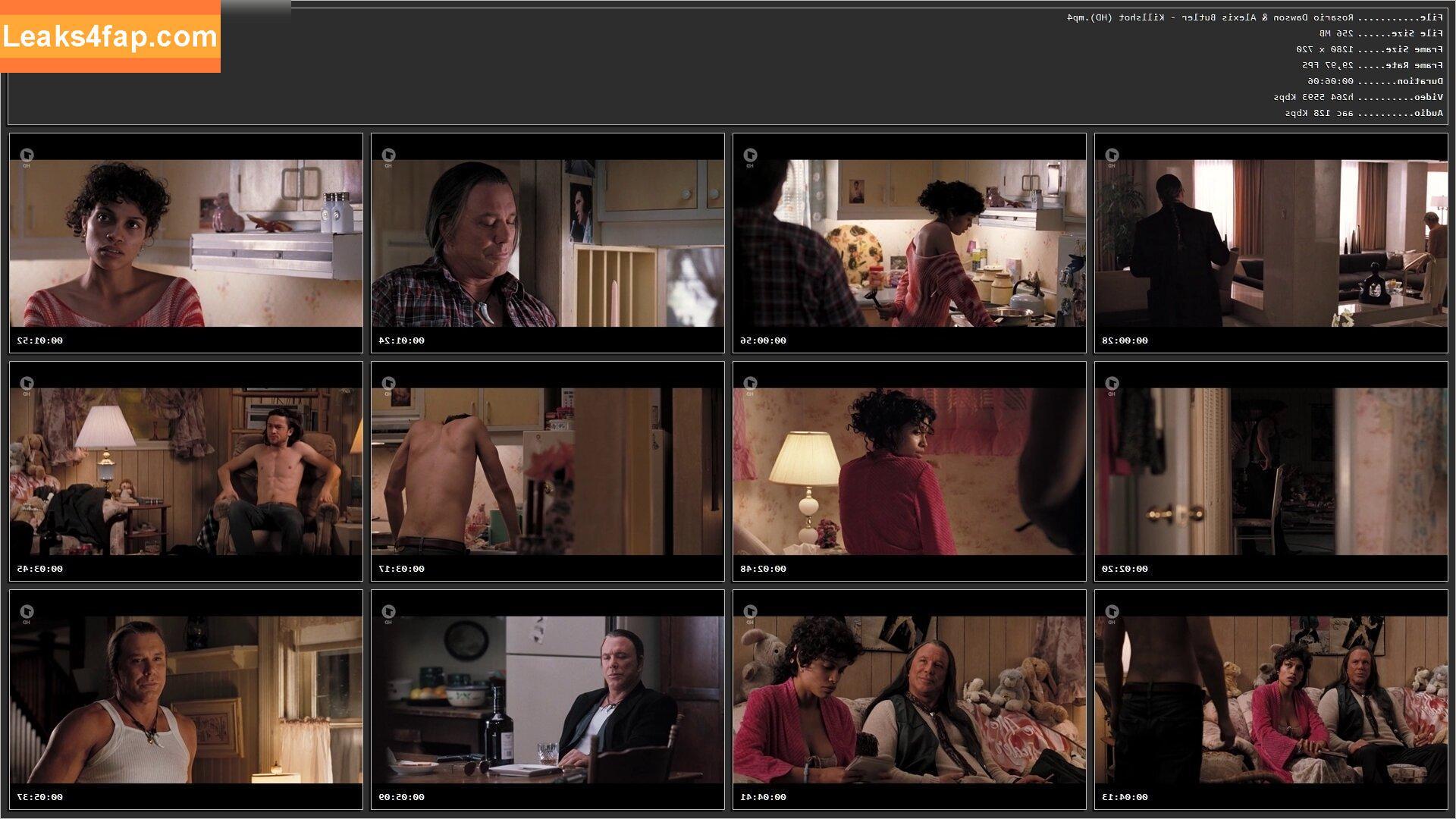Select the Frame Rate 29,97 FPS line
This screenshot has height=819, width=1456.
point(1373,65)
